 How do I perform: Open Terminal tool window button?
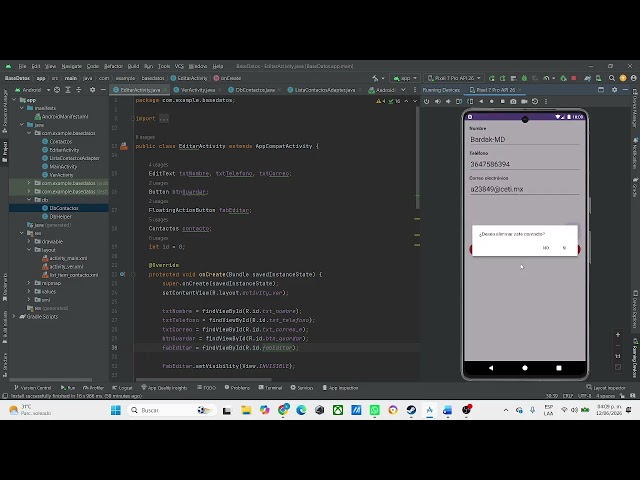pyautogui.click(x=270, y=388)
